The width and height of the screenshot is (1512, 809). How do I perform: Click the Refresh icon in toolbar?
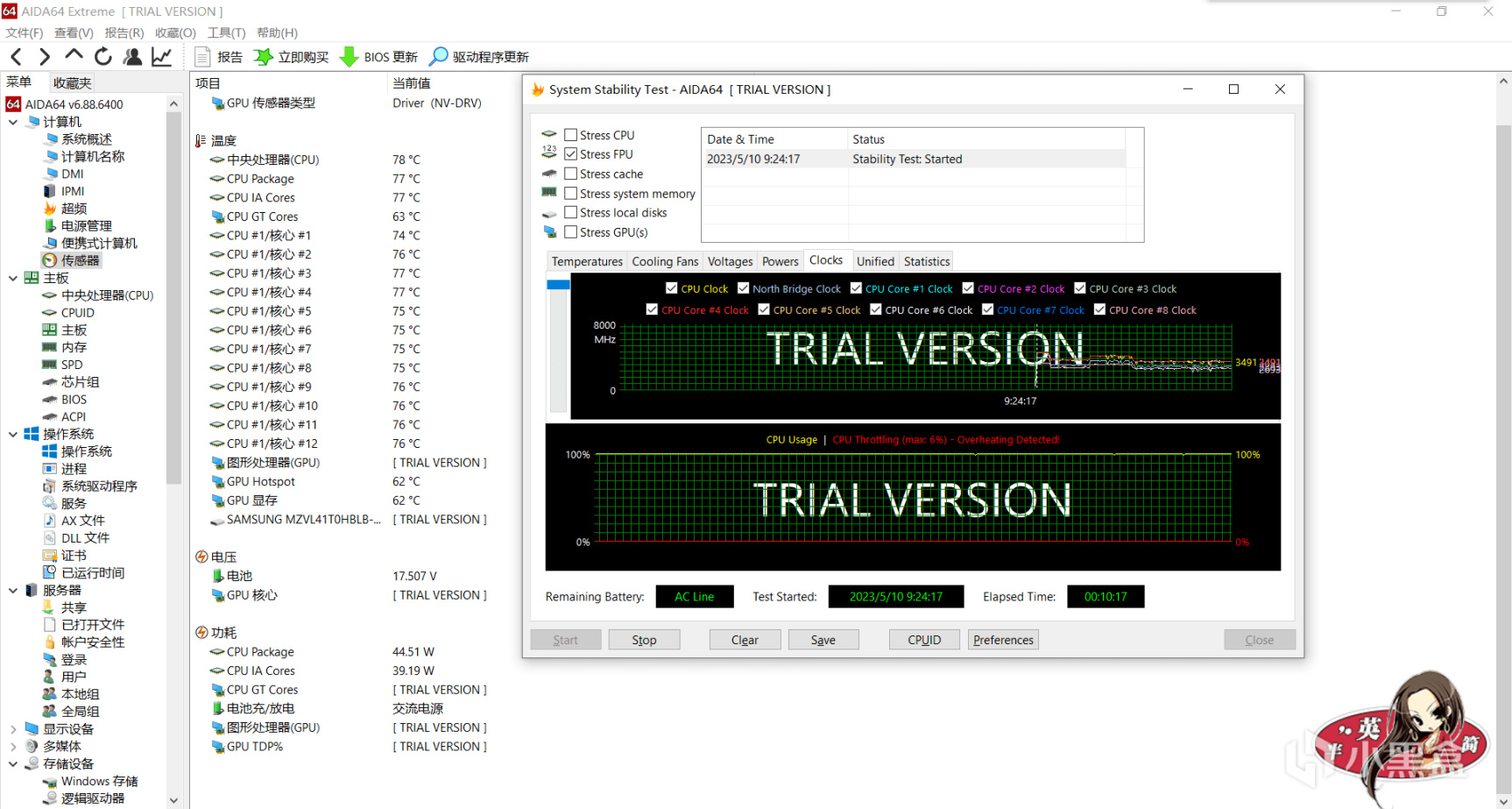103,57
